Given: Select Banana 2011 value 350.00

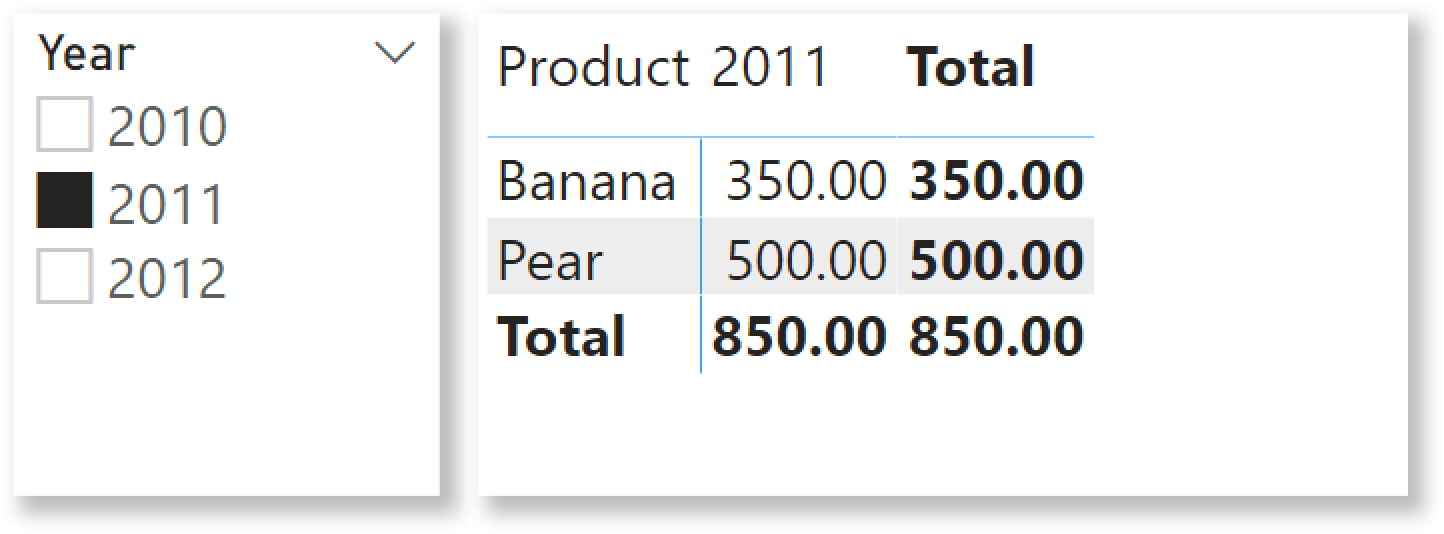Looking at the screenshot, I should click(806, 182).
